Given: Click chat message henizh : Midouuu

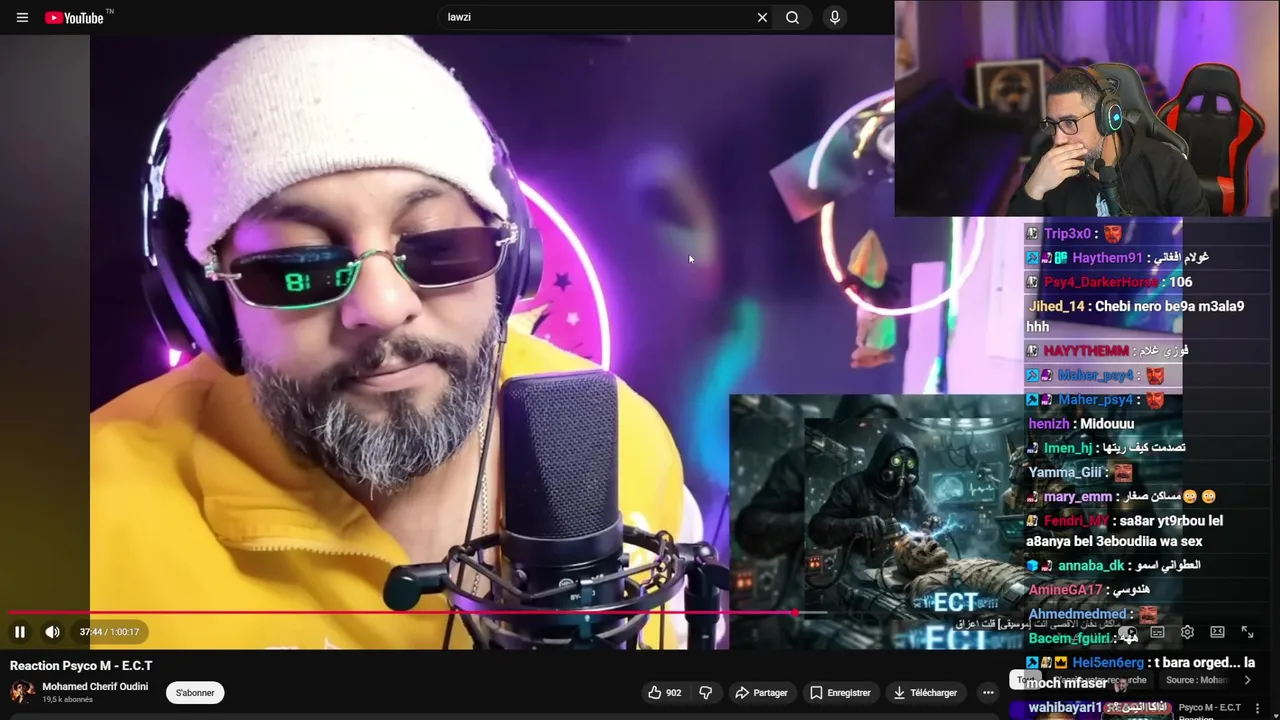Looking at the screenshot, I should 1081,424.
